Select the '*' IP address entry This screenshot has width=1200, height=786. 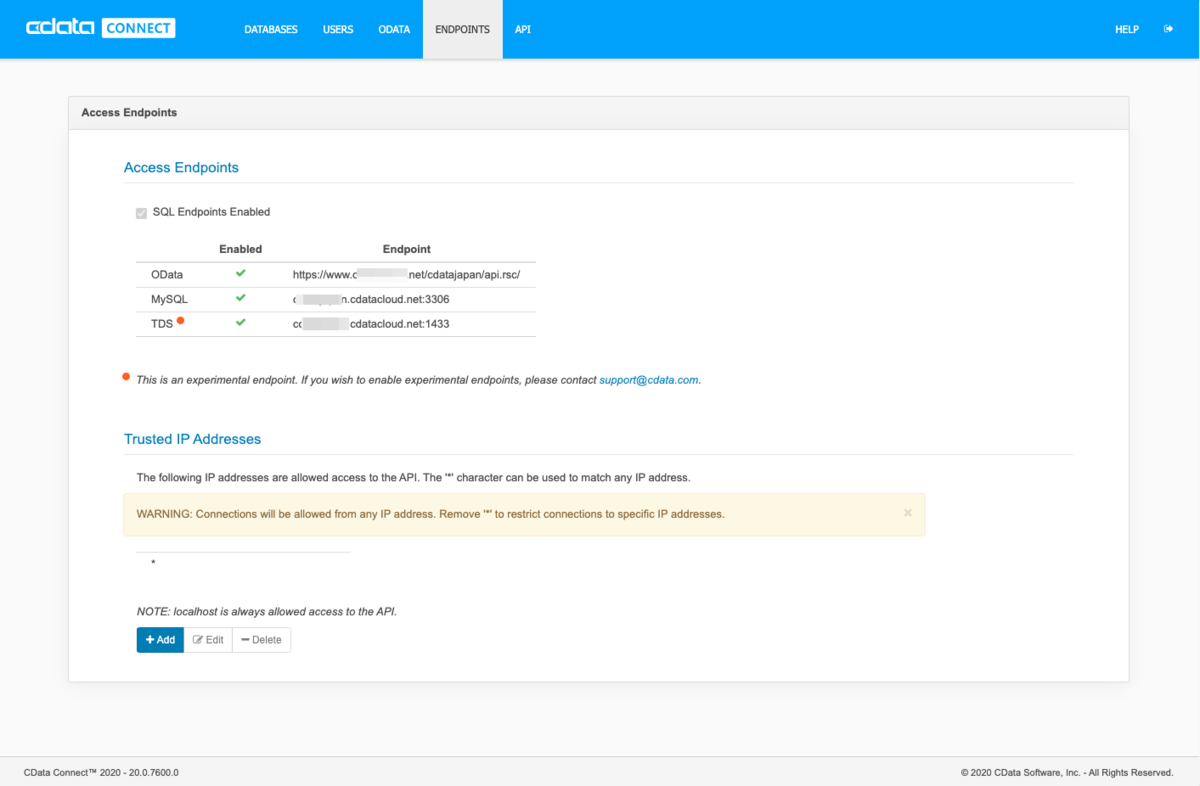243,563
